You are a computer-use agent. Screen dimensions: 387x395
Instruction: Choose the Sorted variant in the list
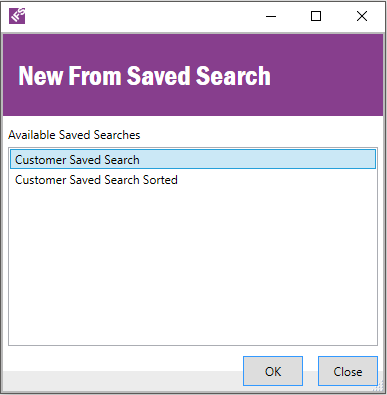(x=193, y=180)
